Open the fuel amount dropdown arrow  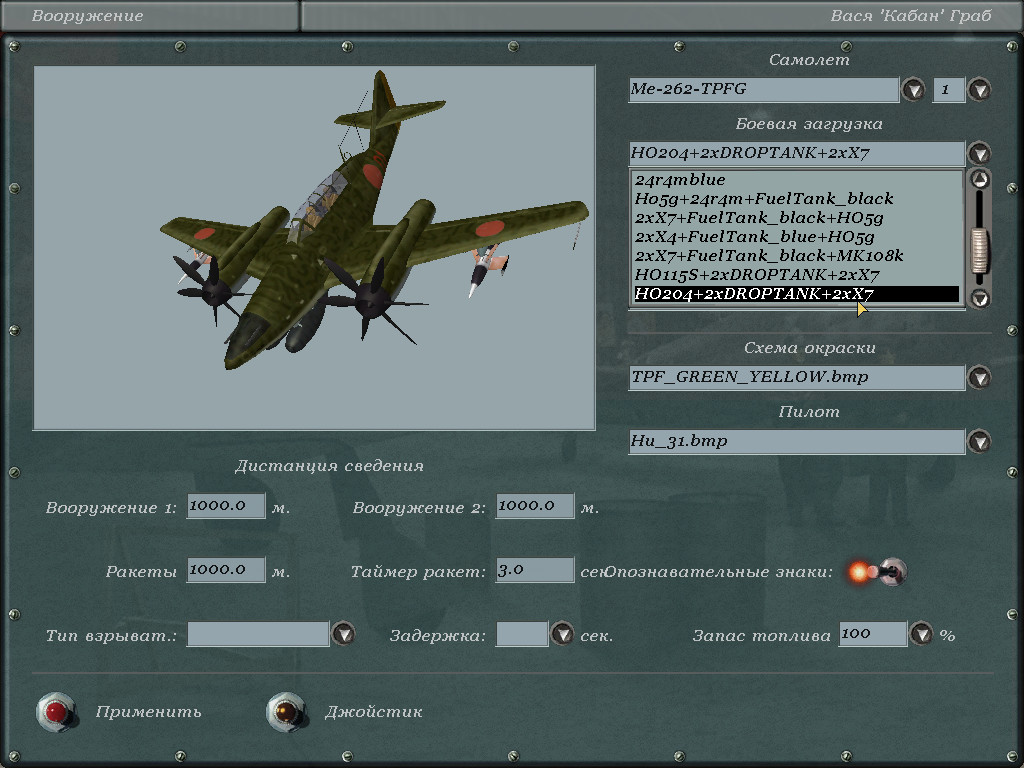pyautogui.click(x=921, y=633)
